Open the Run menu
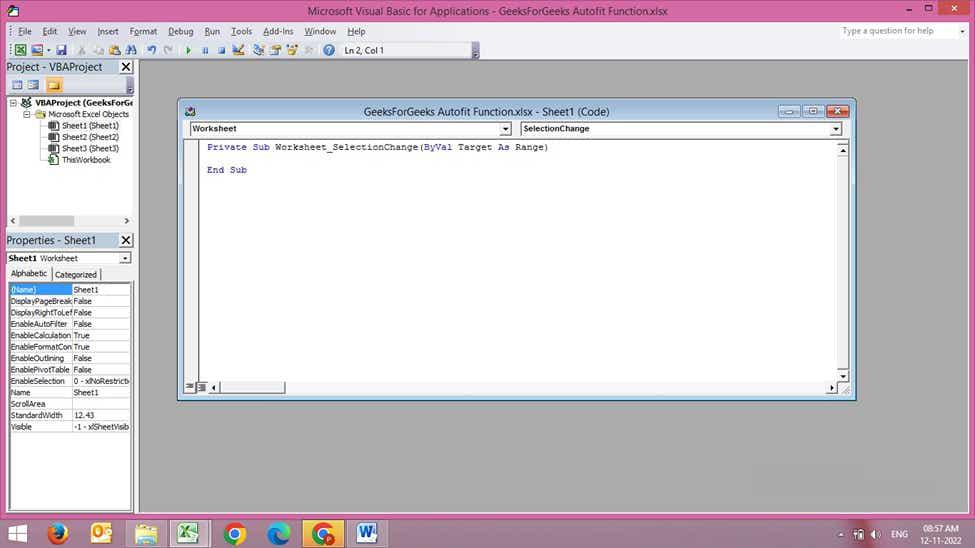The width and height of the screenshot is (975, 548). pyautogui.click(x=212, y=31)
